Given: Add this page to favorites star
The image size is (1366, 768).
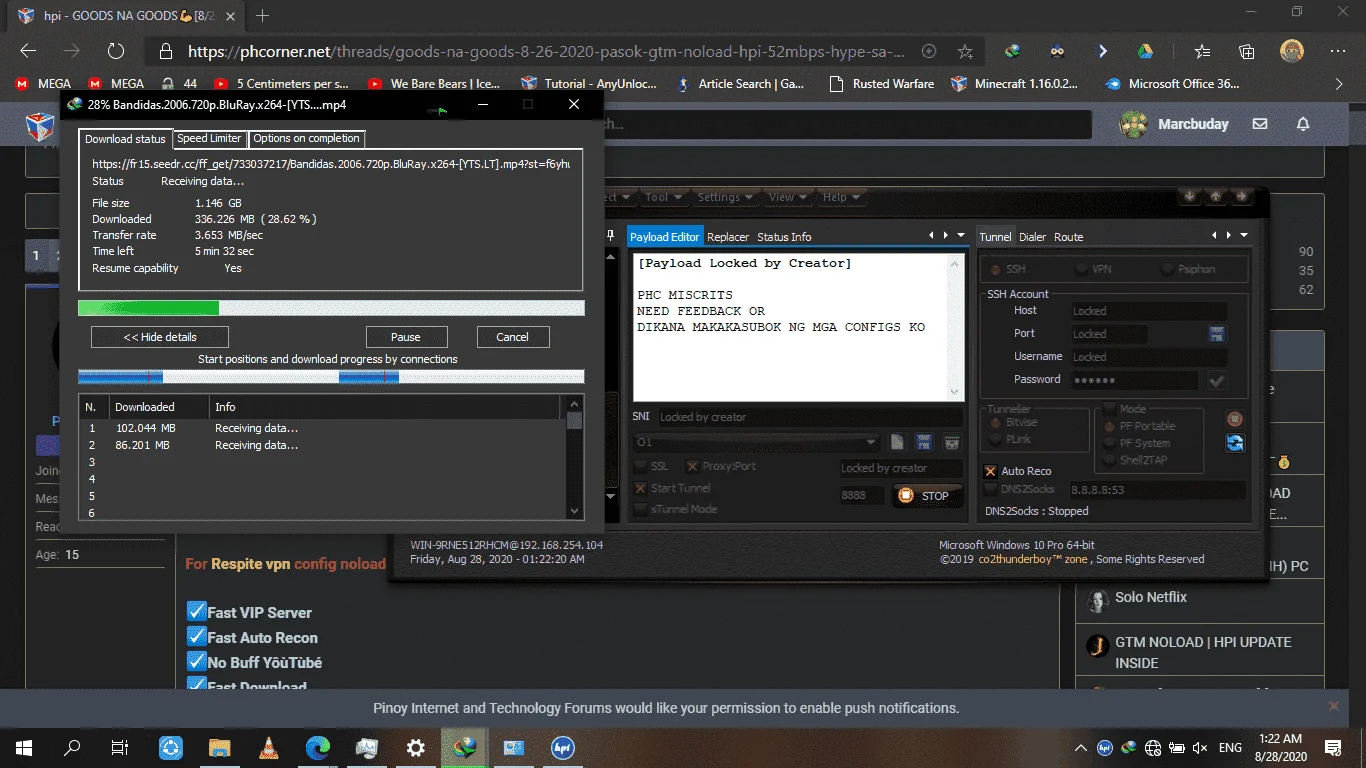Looking at the screenshot, I should 965,51.
